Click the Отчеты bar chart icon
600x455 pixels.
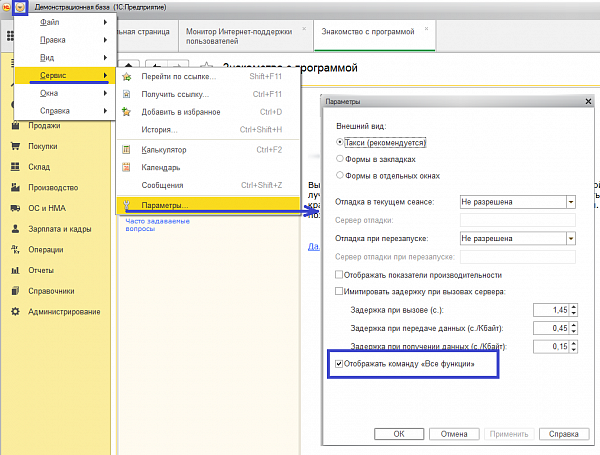(15, 270)
